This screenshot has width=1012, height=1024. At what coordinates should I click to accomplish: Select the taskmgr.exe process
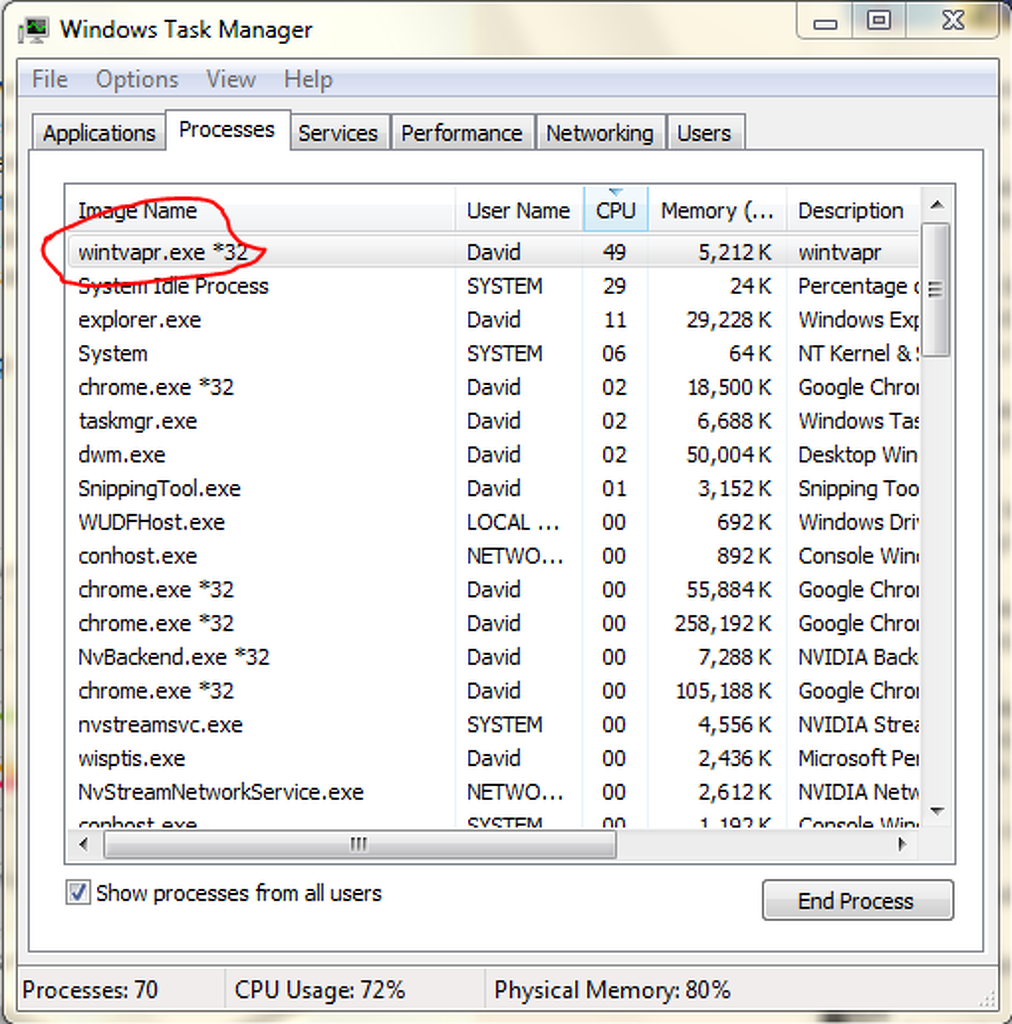[493, 421]
